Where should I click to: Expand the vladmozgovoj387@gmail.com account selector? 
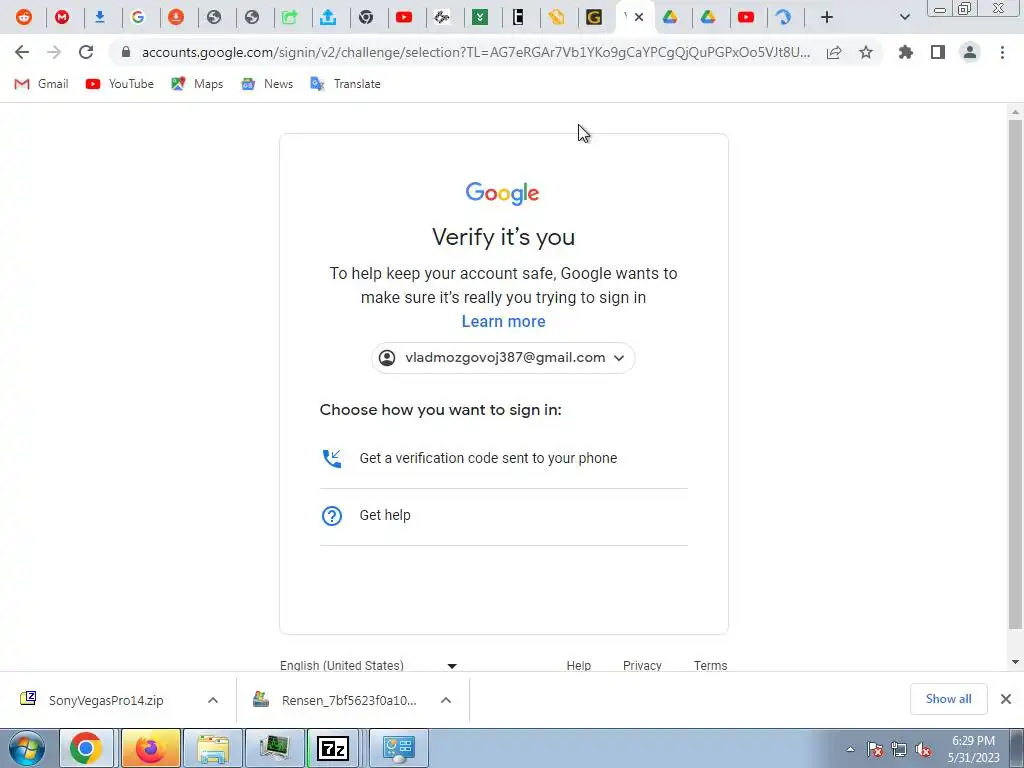[x=503, y=358]
